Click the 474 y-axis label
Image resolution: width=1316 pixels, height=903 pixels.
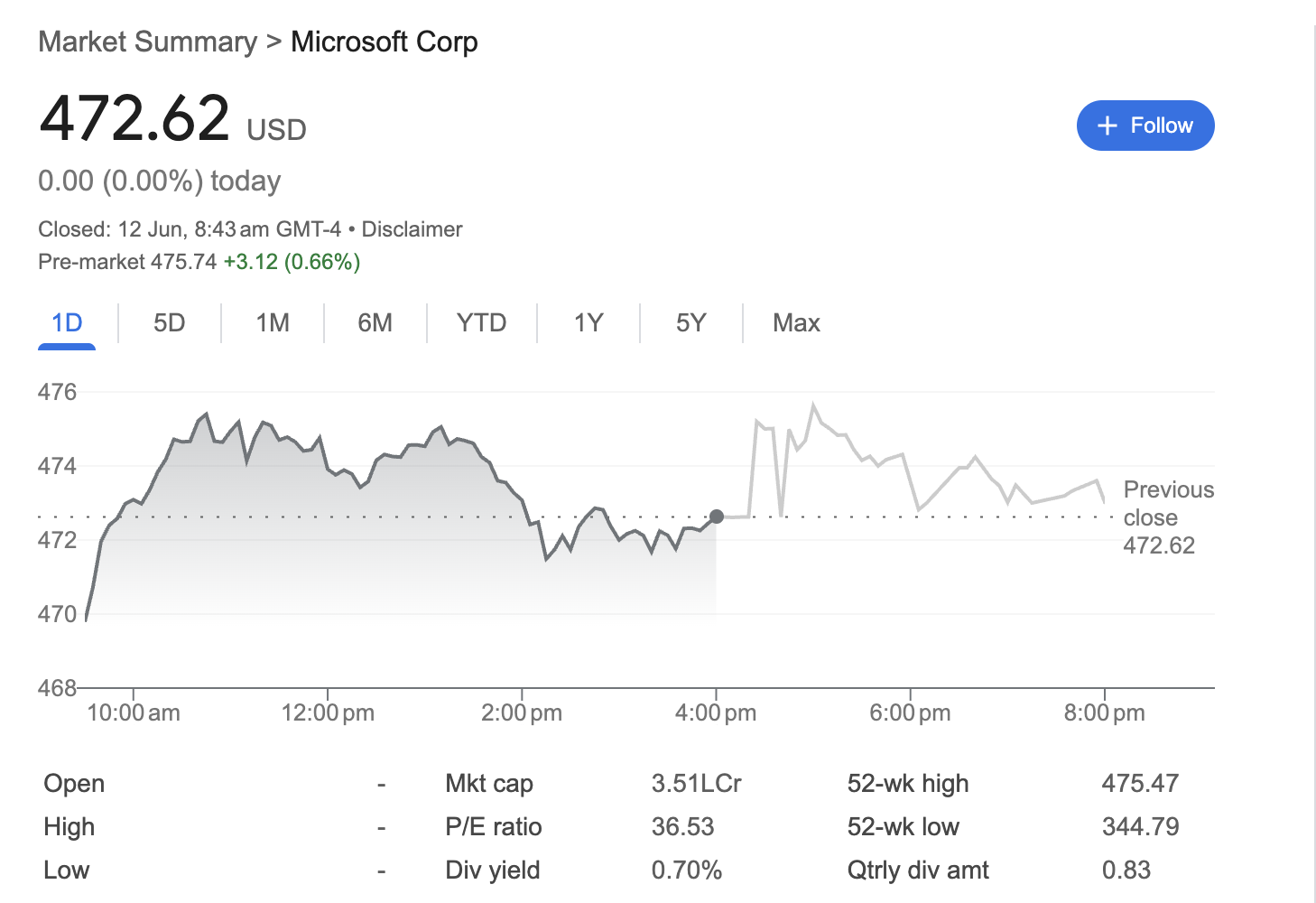pos(57,466)
